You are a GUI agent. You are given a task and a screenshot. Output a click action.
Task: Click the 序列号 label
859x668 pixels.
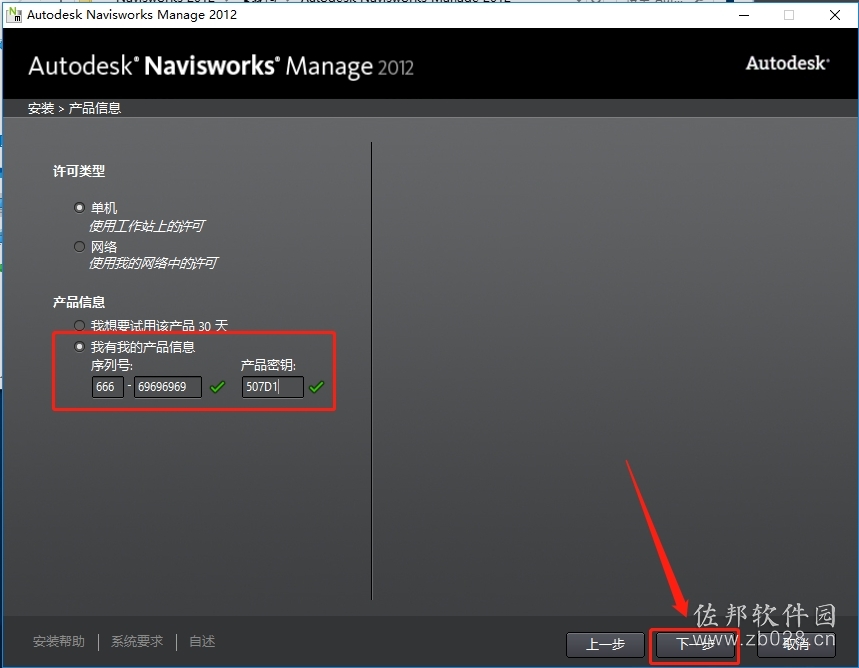pos(112,366)
